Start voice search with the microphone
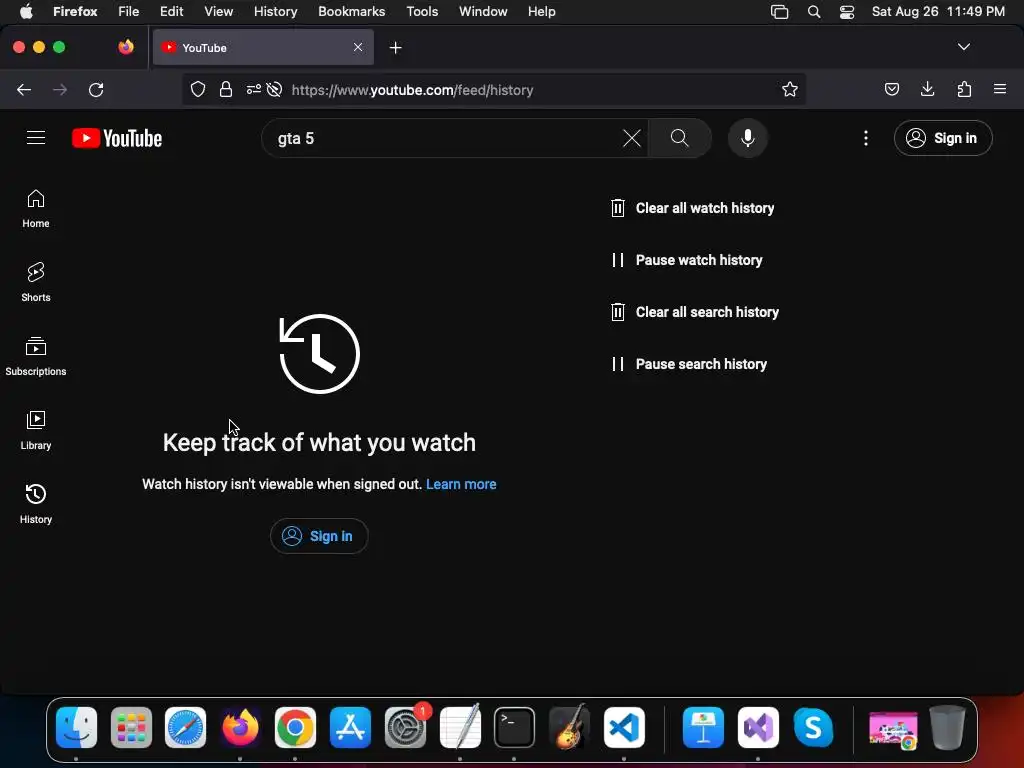Viewport: 1024px width, 768px height. tap(748, 138)
